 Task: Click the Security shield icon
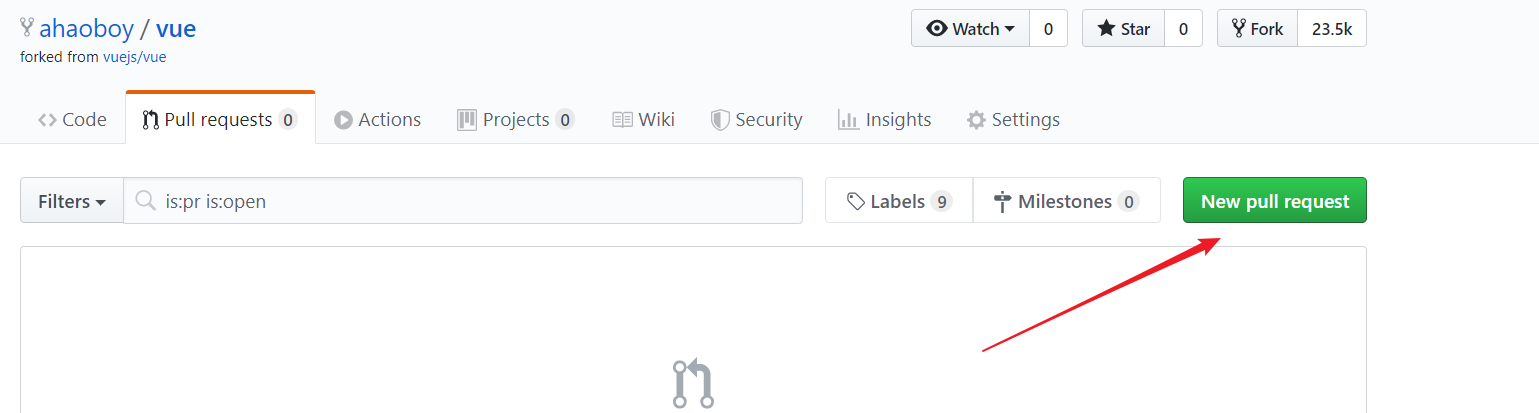point(720,120)
